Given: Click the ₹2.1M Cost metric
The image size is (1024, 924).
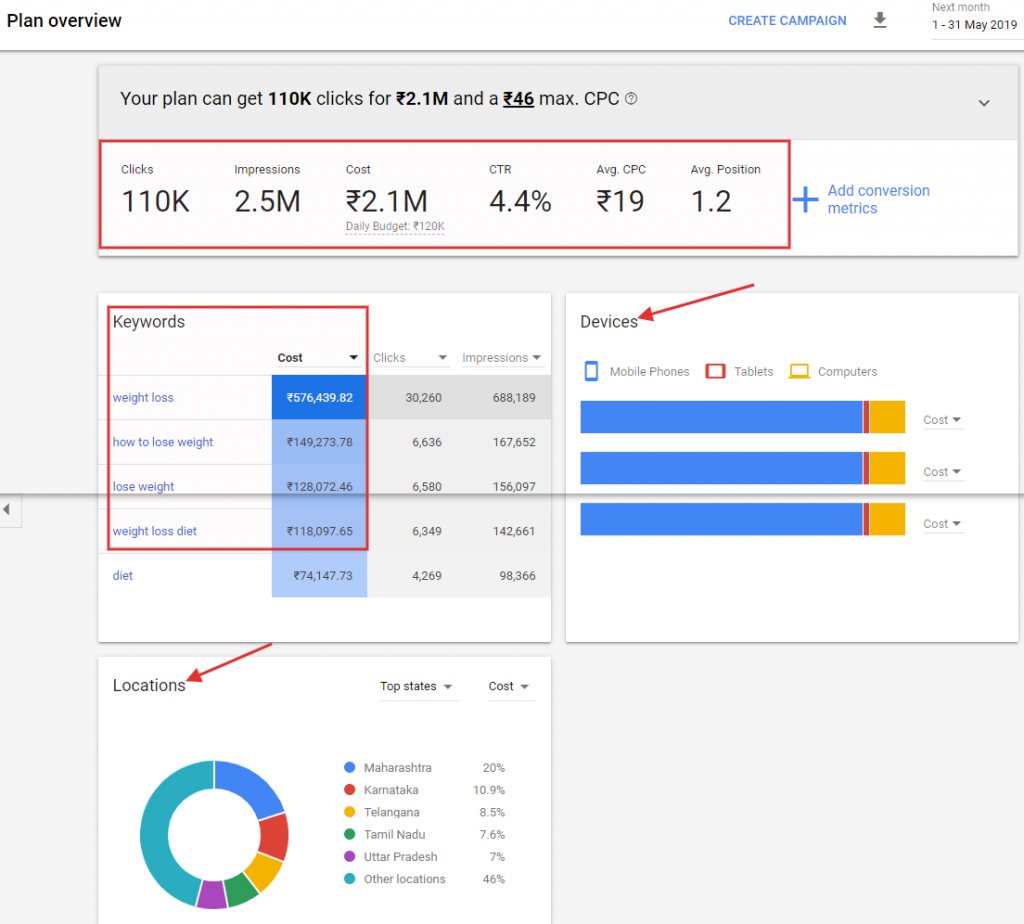Looking at the screenshot, I should (x=387, y=201).
